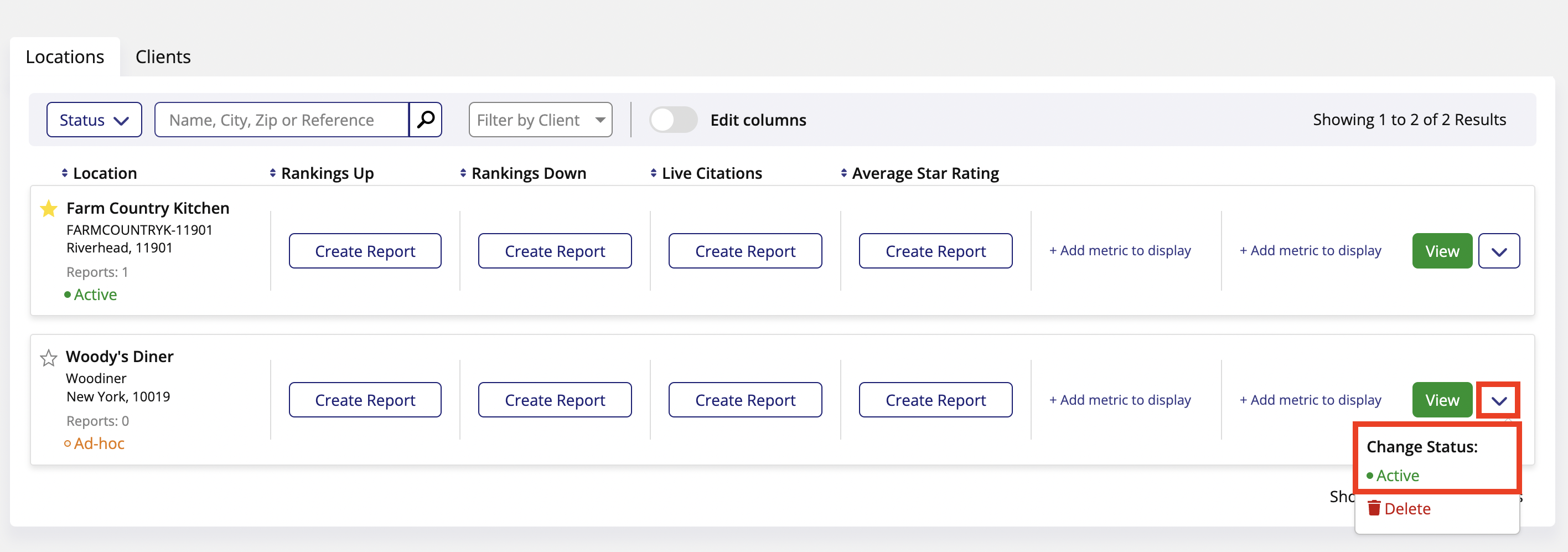Viewport: 1568px width, 552px height.
Task: Sort by Live Citations column
Action: coord(653,173)
